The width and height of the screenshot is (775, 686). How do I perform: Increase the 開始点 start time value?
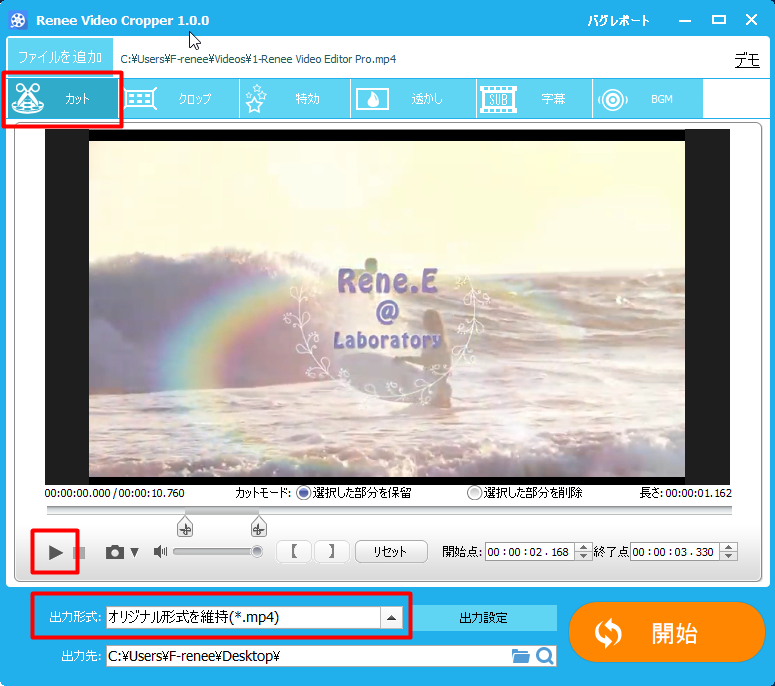tap(584, 547)
